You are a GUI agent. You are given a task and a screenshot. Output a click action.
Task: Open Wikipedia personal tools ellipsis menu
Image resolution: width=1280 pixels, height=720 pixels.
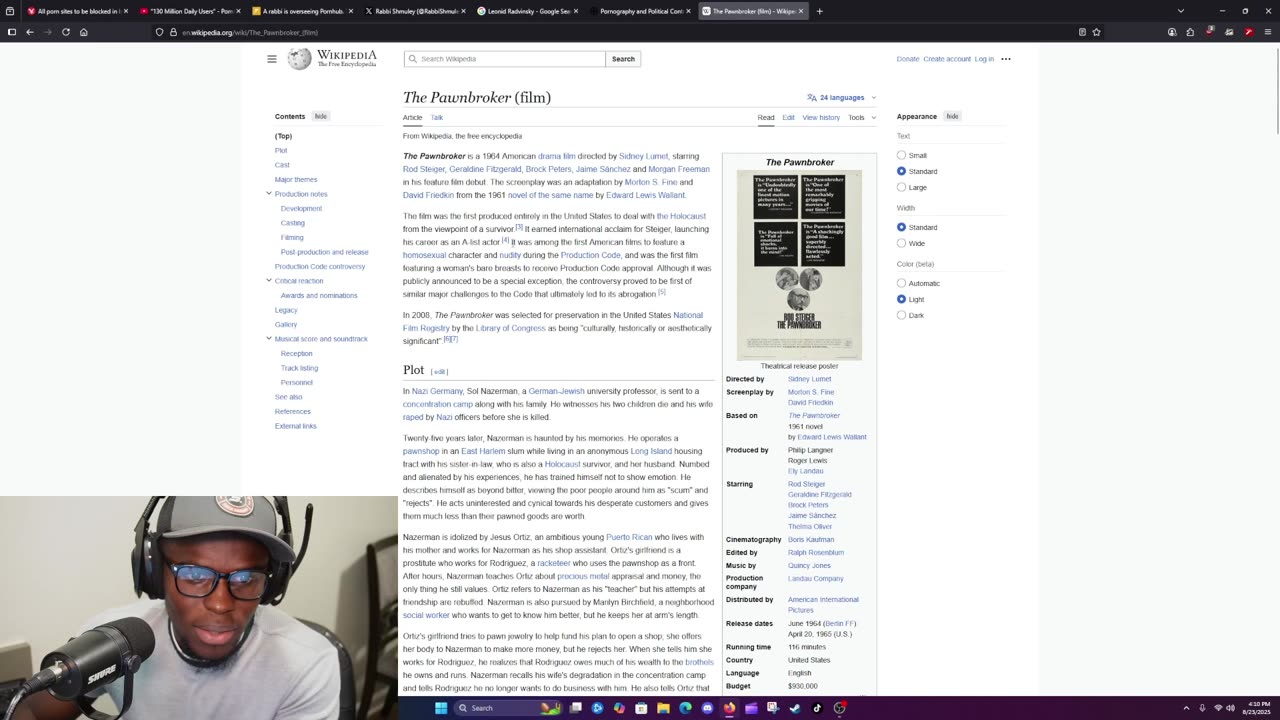coord(1006,59)
